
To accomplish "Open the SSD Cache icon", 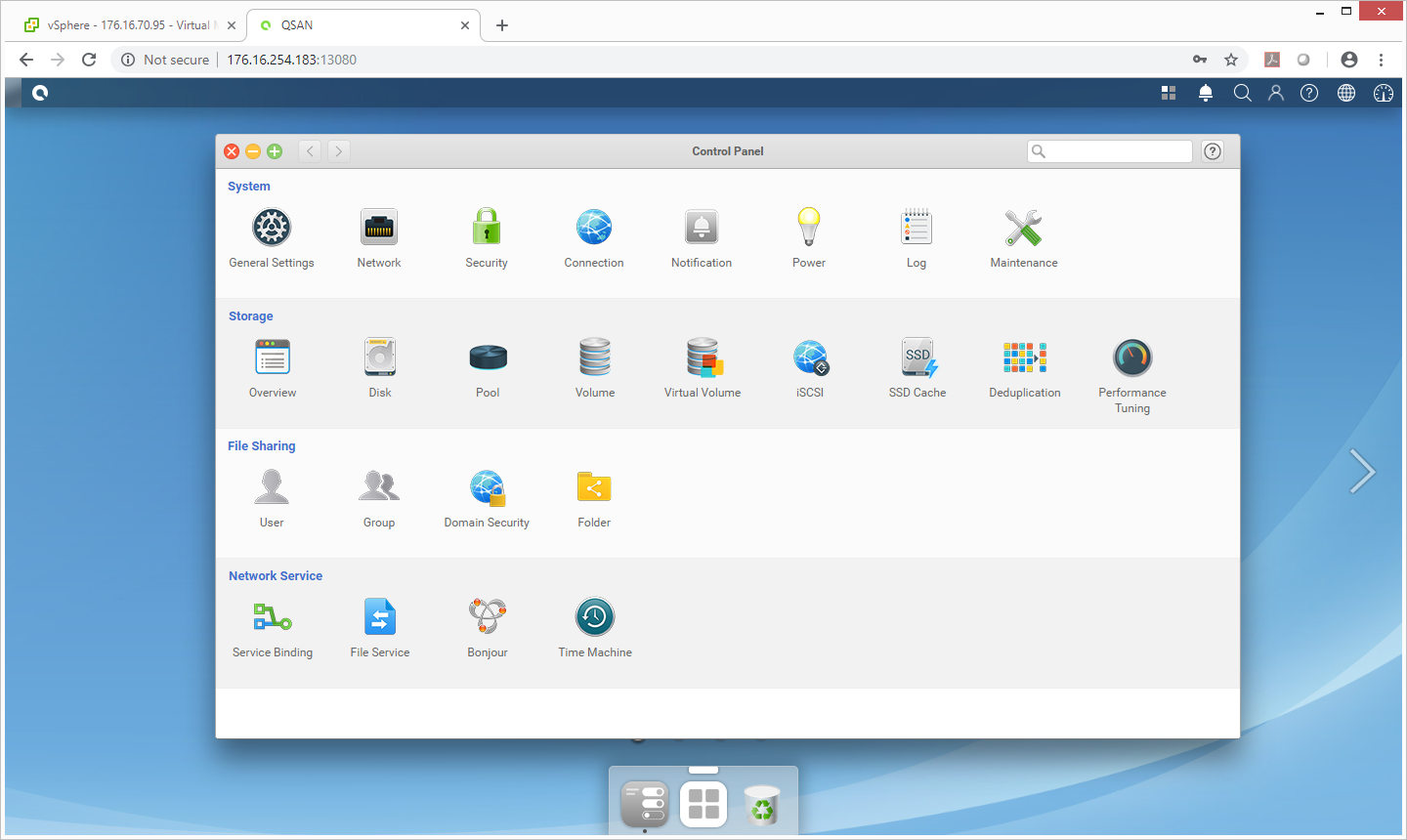I will pos(917,357).
